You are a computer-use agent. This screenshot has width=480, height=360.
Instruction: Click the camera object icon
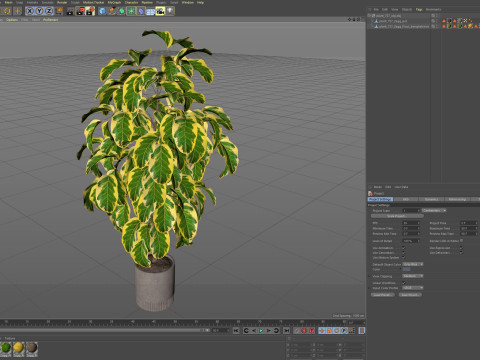tap(160, 11)
